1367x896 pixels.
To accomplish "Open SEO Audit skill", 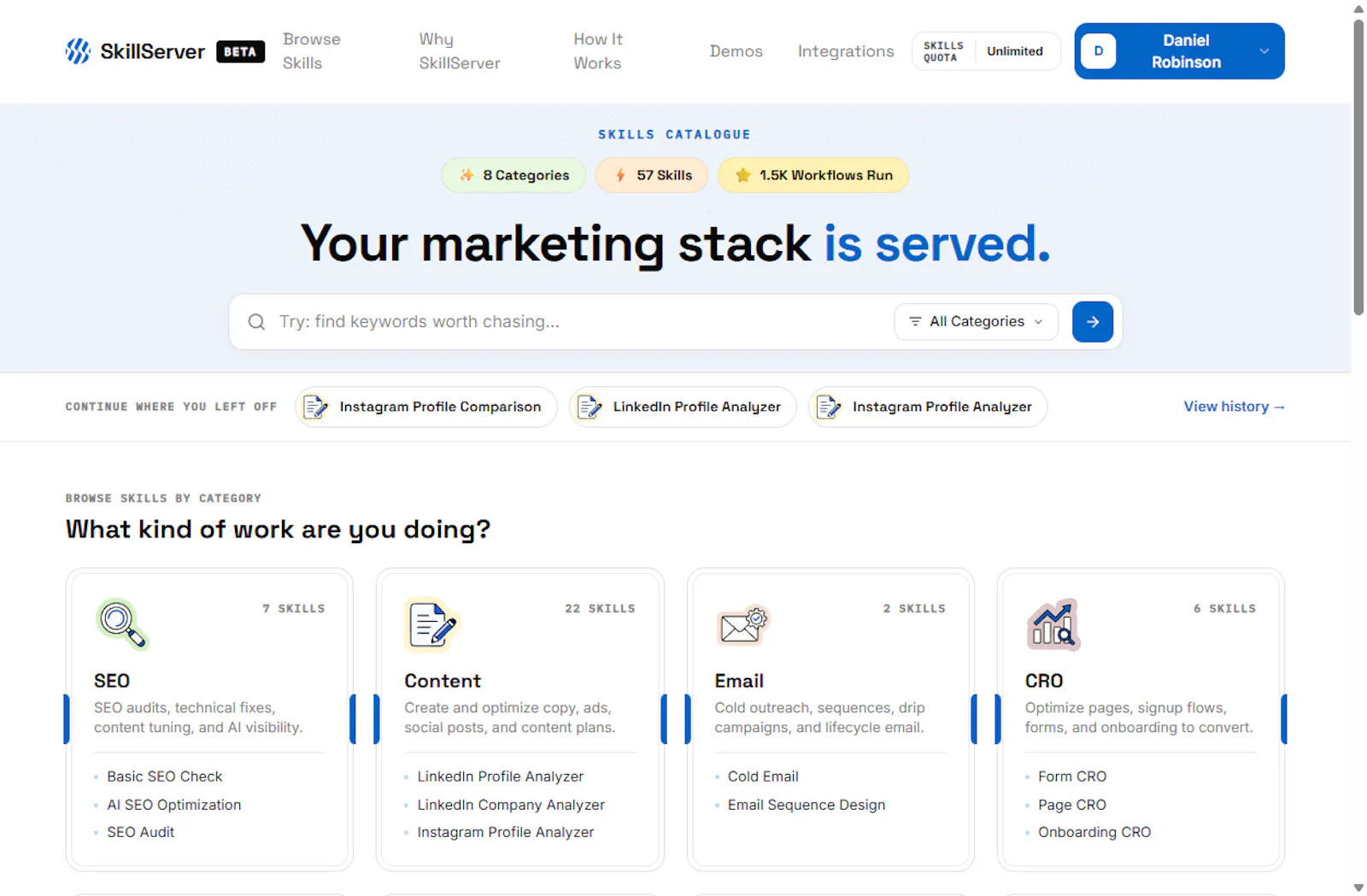I will 141,832.
